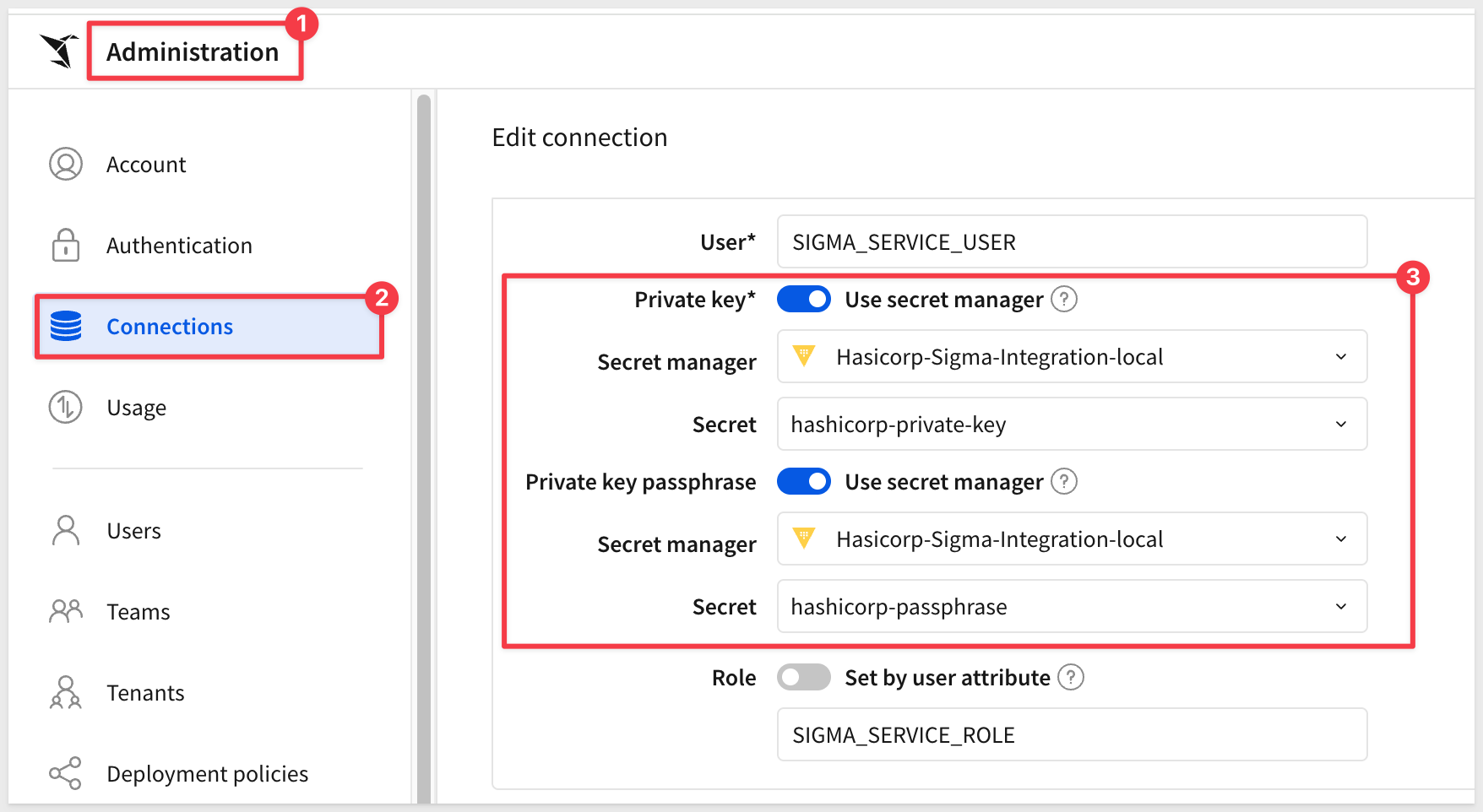Open the hashicorp-passphrase Secret dropdown
This screenshot has width=1483, height=812.
tap(1072, 606)
